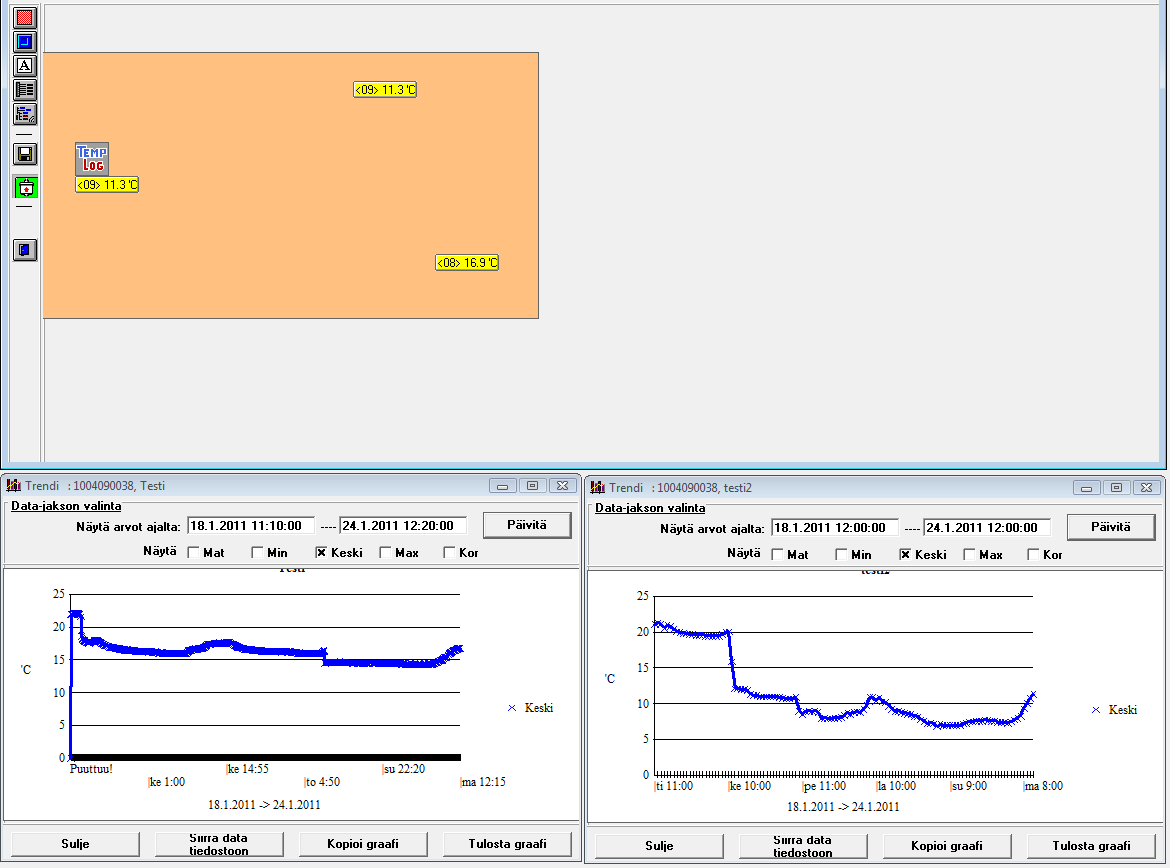Screen dimensions: 1170x868
Task: Click the TempLog logo icon on floor plan
Action: coord(92,159)
